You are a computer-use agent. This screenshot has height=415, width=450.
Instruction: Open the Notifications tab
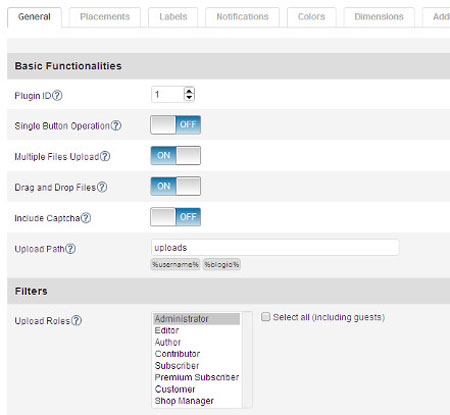pos(242,17)
